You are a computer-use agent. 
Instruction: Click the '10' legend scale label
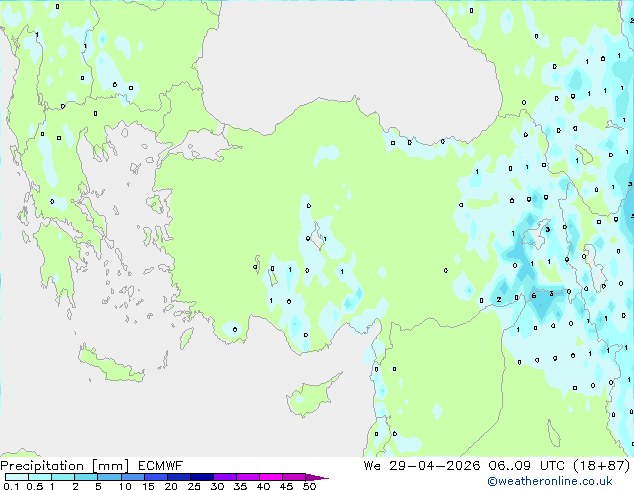click(x=125, y=486)
